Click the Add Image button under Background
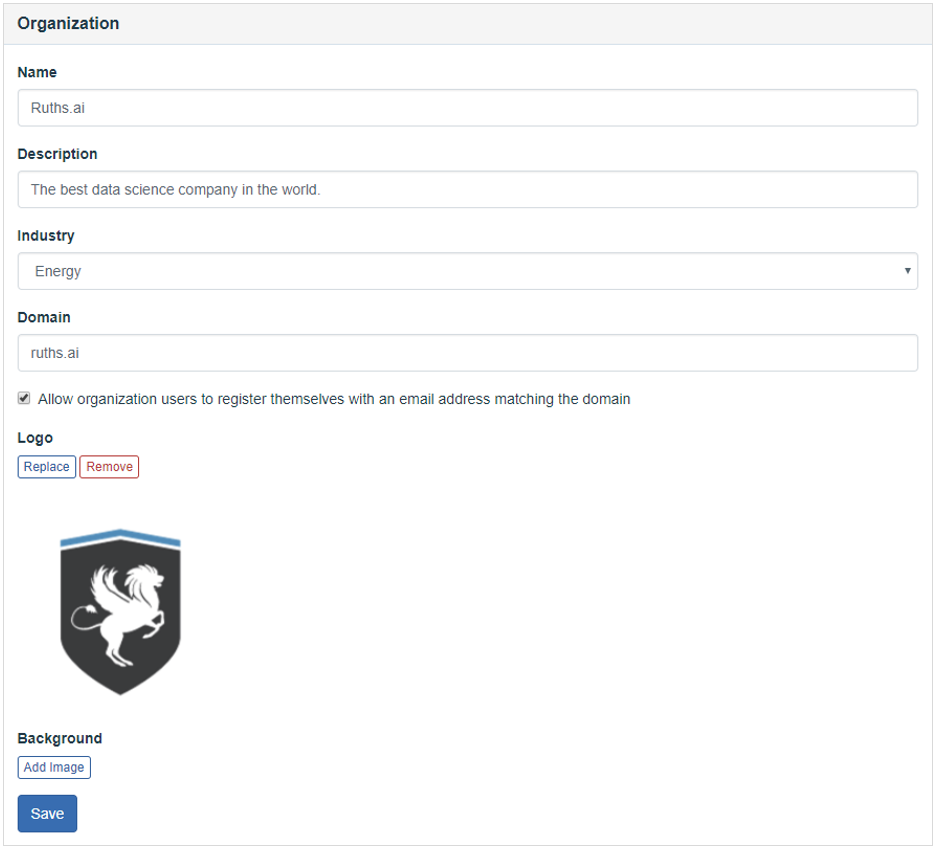This screenshot has height=850, width=937. point(54,768)
